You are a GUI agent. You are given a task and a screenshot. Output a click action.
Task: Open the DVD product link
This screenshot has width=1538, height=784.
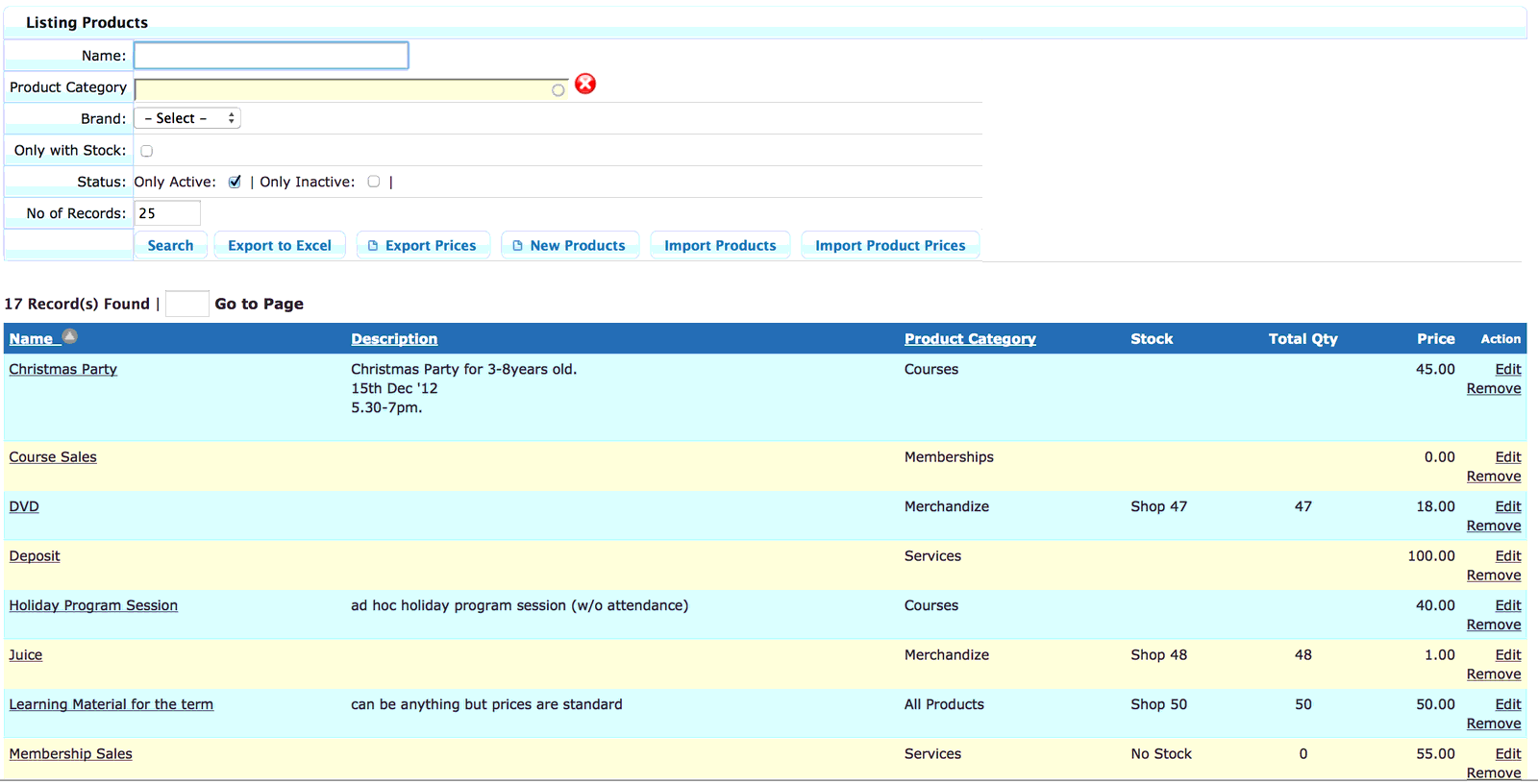[x=24, y=506]
